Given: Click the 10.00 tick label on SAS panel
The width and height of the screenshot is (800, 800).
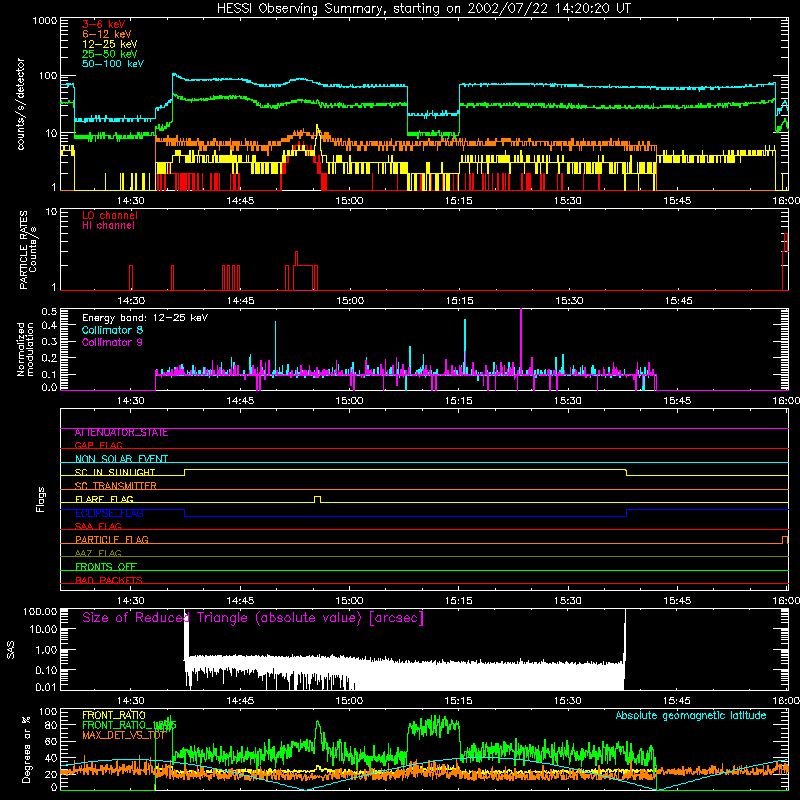Looking at the screenshot, I should point(43,629).
